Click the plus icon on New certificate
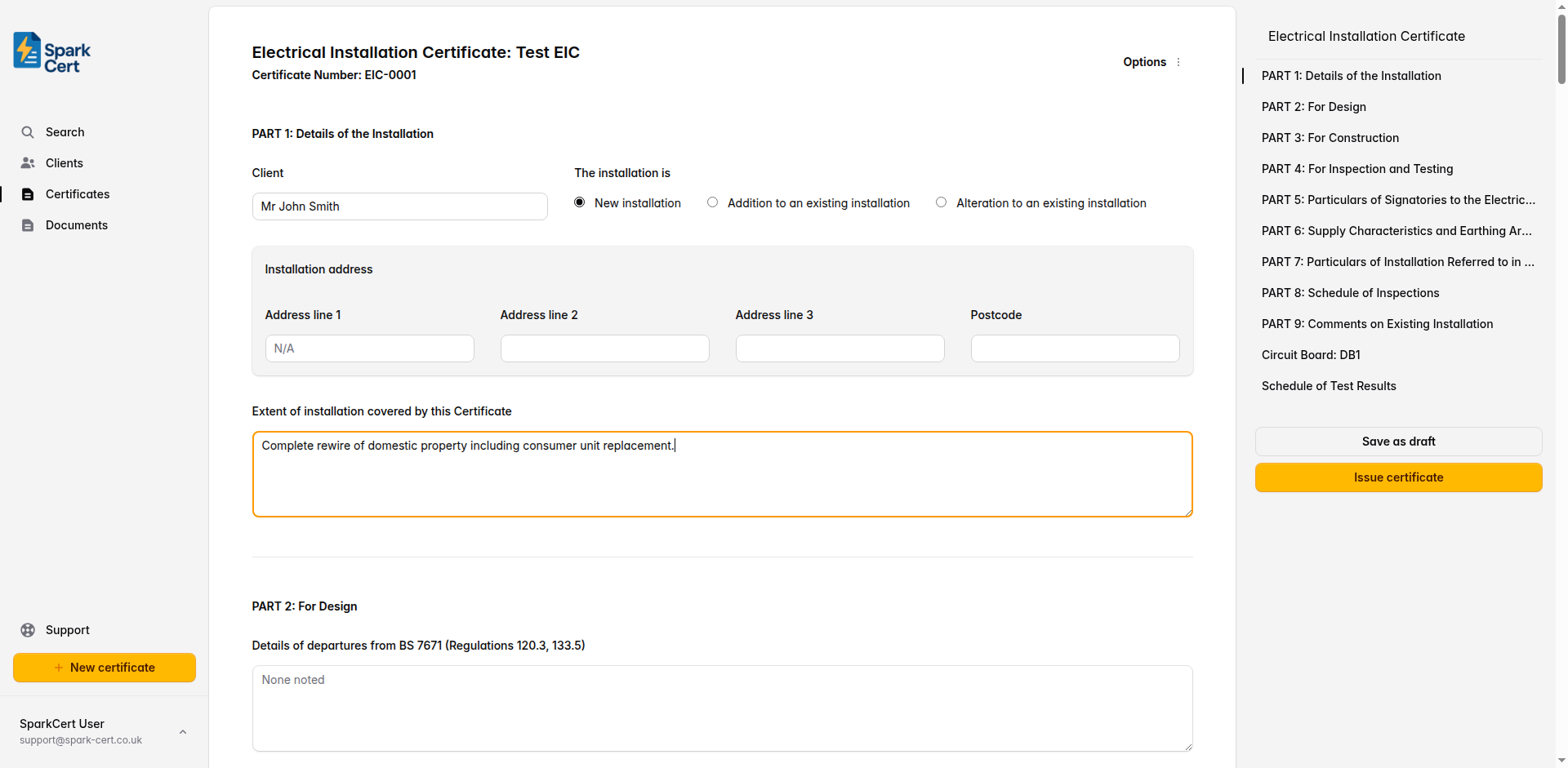Screen dimensions: 1568x768 (x=58, y=667)
